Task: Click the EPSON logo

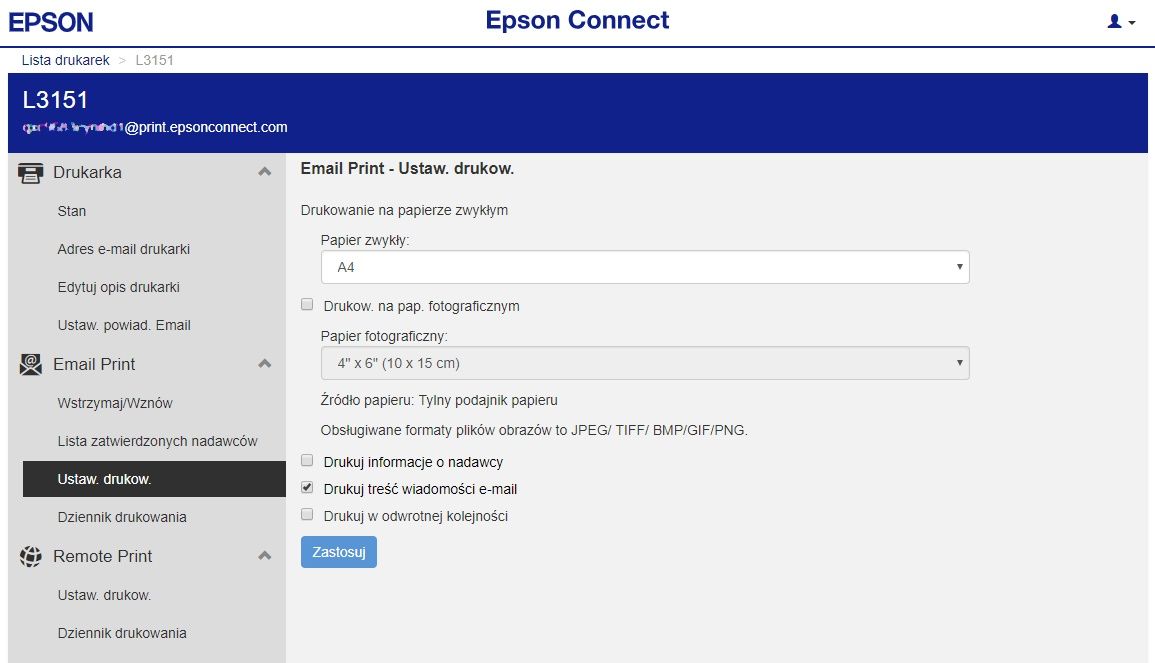Action: [51, 22]
